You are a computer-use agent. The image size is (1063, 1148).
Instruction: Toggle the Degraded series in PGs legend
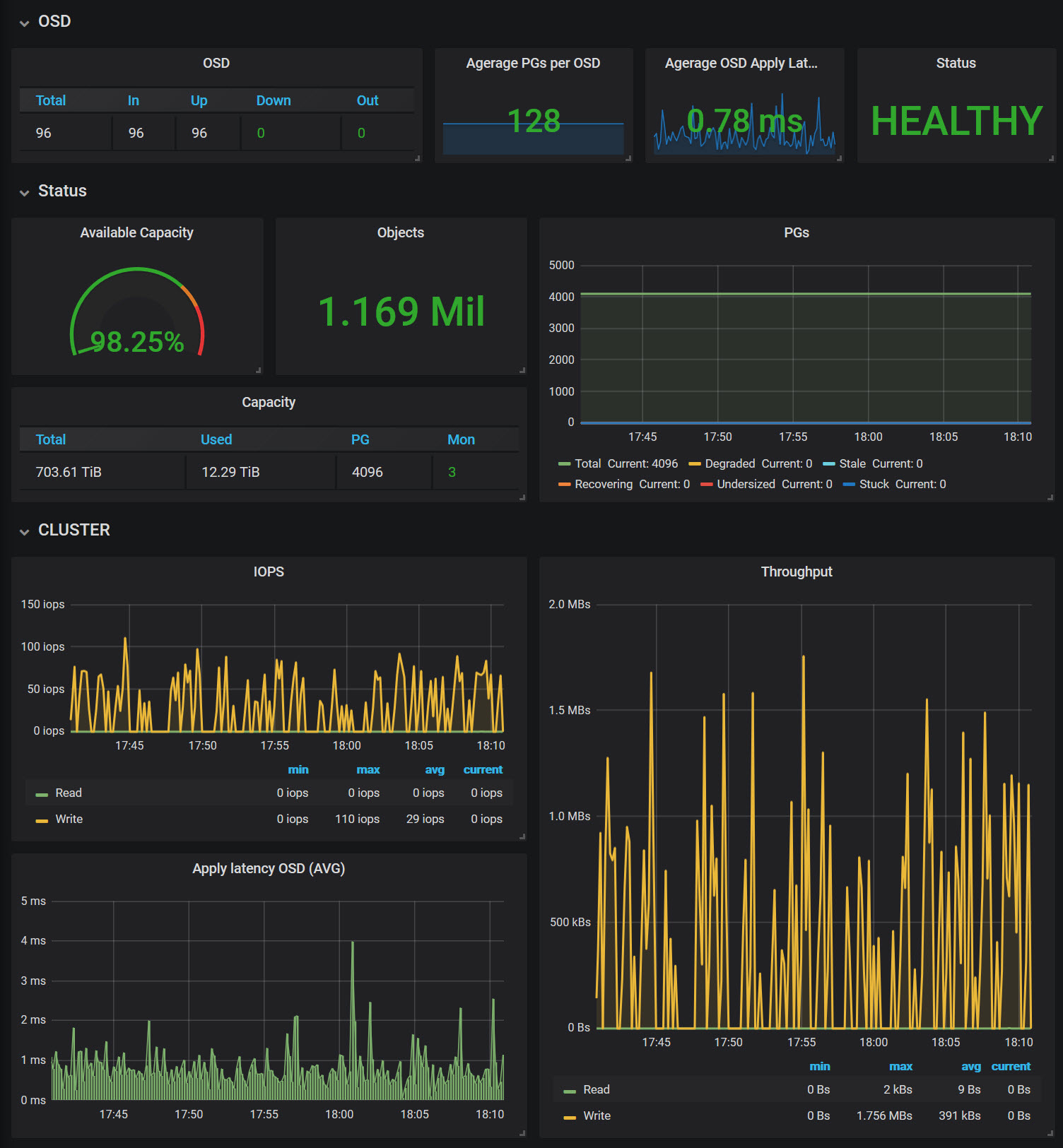[729, 463]
